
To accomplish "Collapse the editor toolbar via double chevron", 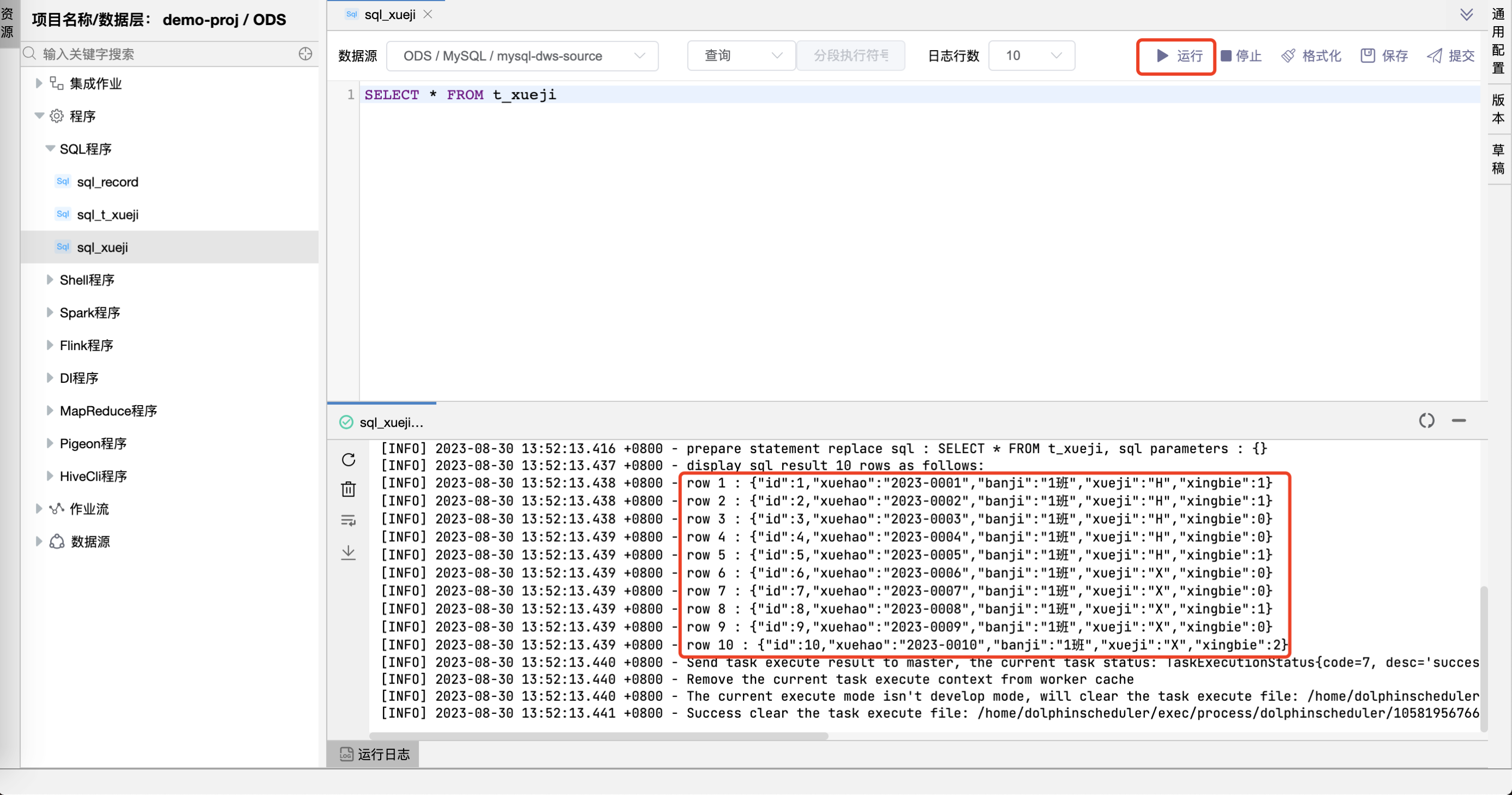I will pos(1467,14).
